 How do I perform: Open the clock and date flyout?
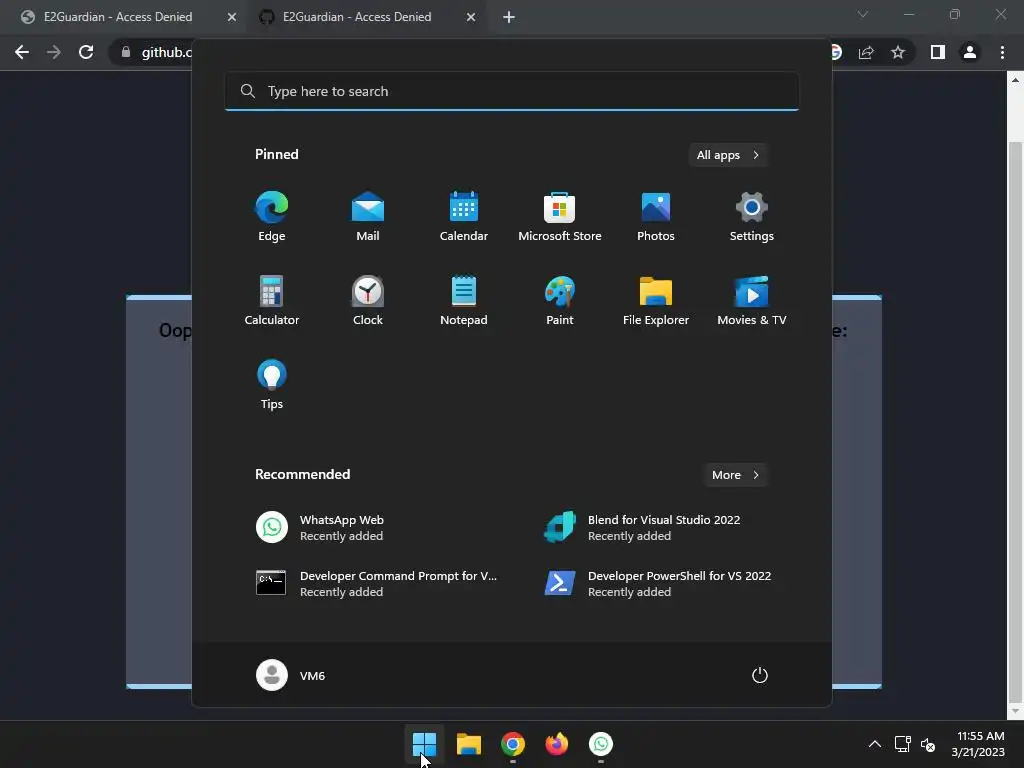[x=978, y=744]
